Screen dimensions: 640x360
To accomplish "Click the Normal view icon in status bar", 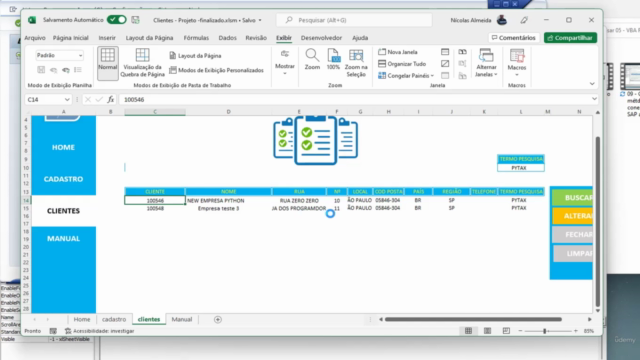I will point(468,331).
